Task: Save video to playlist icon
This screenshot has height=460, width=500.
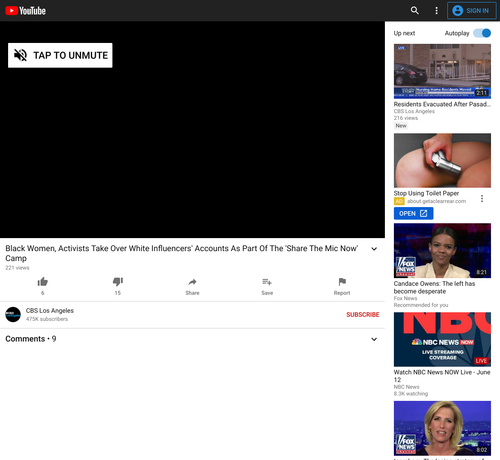Action: pos(267,282)
